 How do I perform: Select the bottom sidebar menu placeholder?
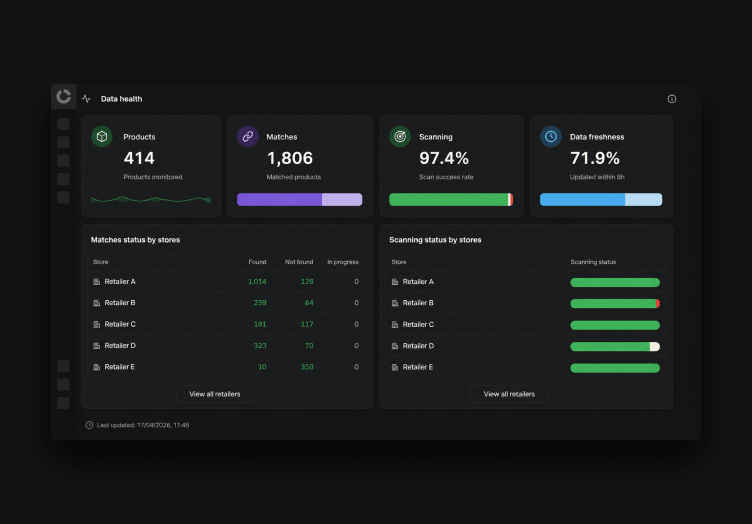pyautogui.click(x=63, y=403)
